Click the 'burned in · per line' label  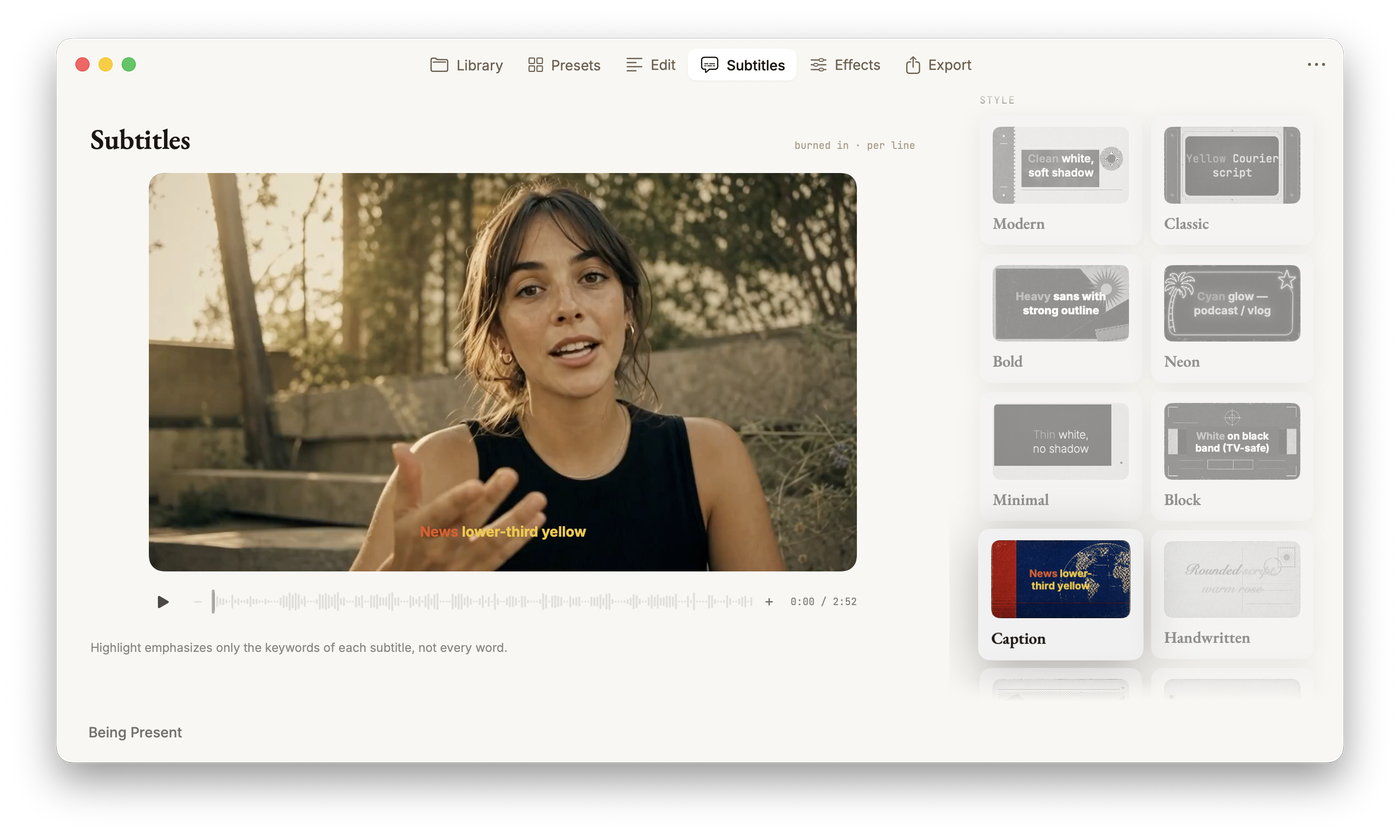point(855,146)
